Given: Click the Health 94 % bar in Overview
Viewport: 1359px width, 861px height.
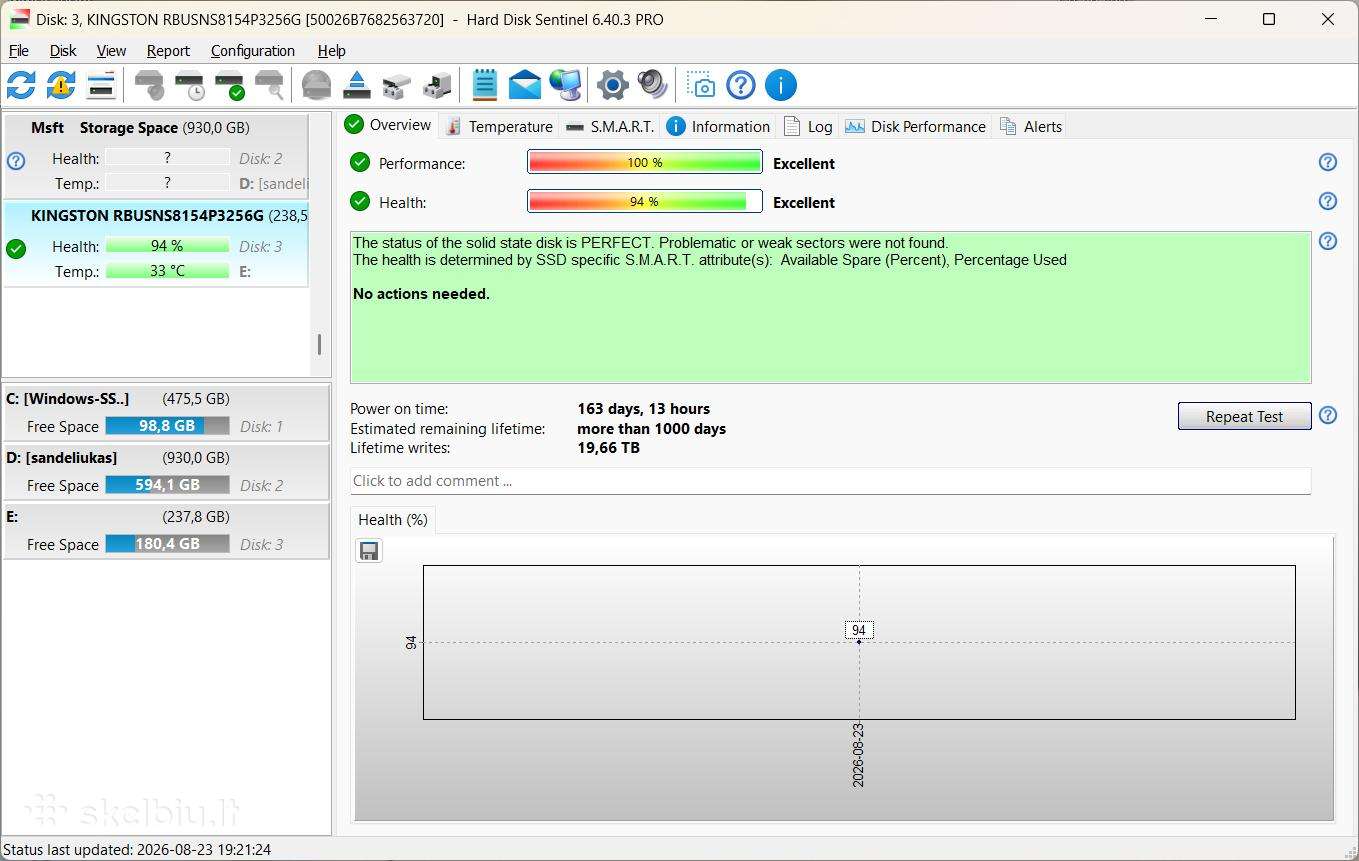Looking at the screenshot, I should [x=645, y=201].
